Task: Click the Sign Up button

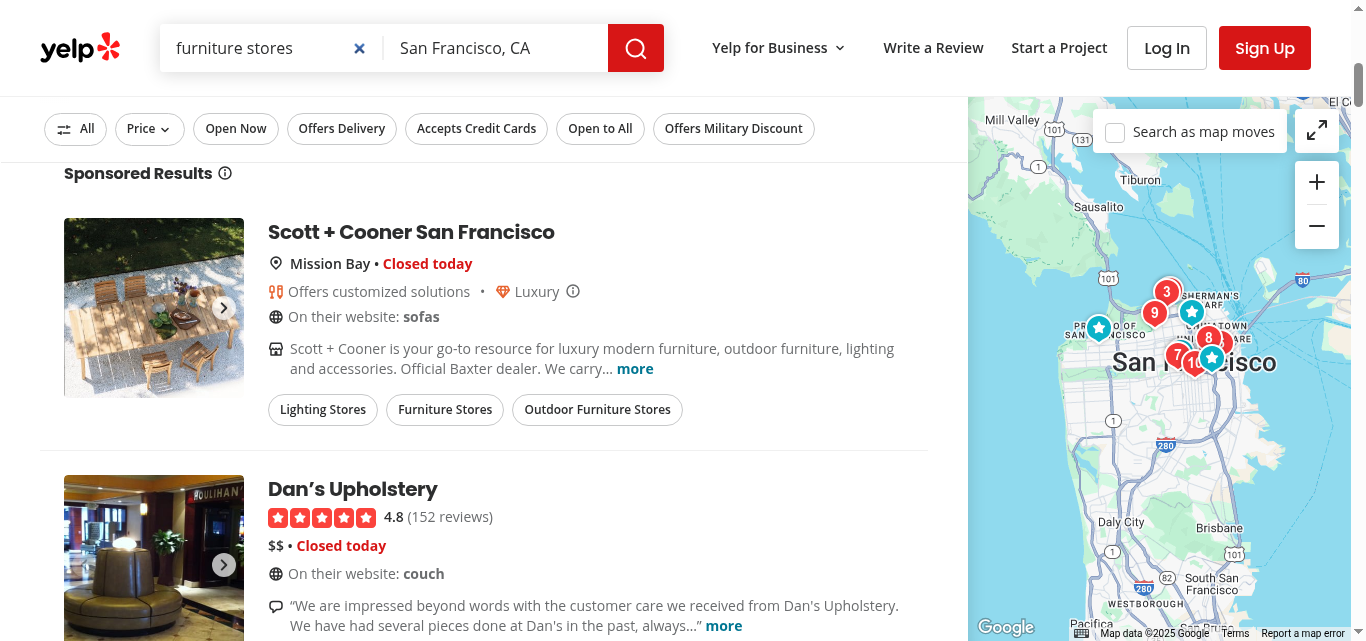Action: 1265,48
